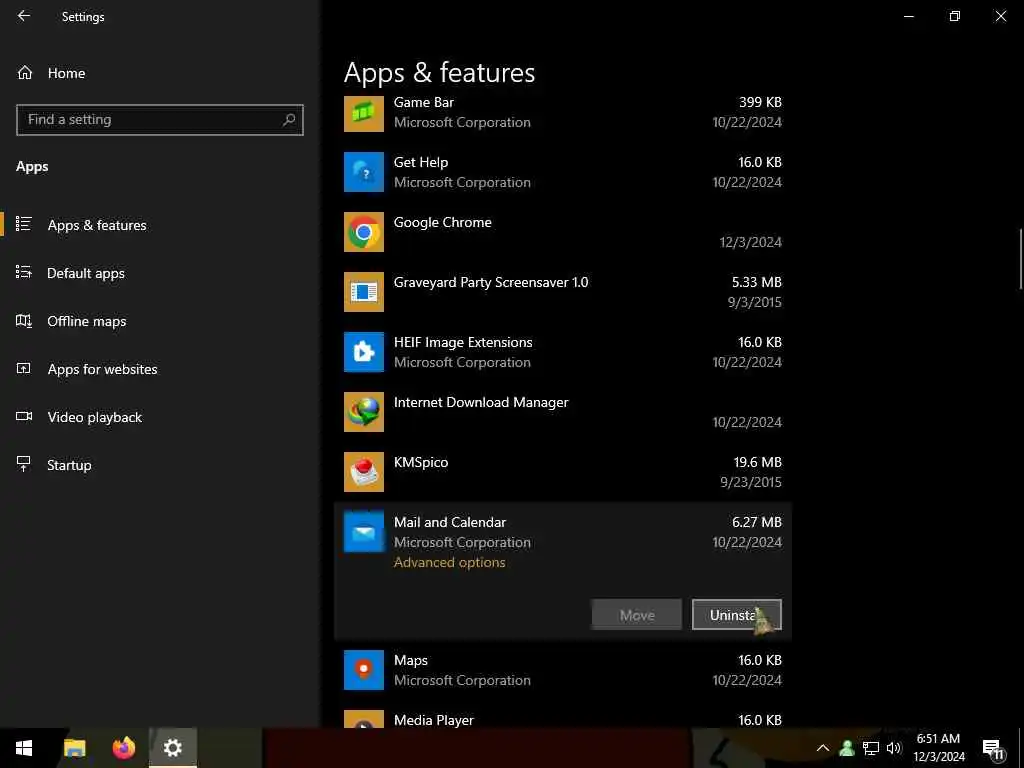The width and height of the screenshot is (1024, 768).
Task: Select Internet Download Manager entry name
Action: 481,402
